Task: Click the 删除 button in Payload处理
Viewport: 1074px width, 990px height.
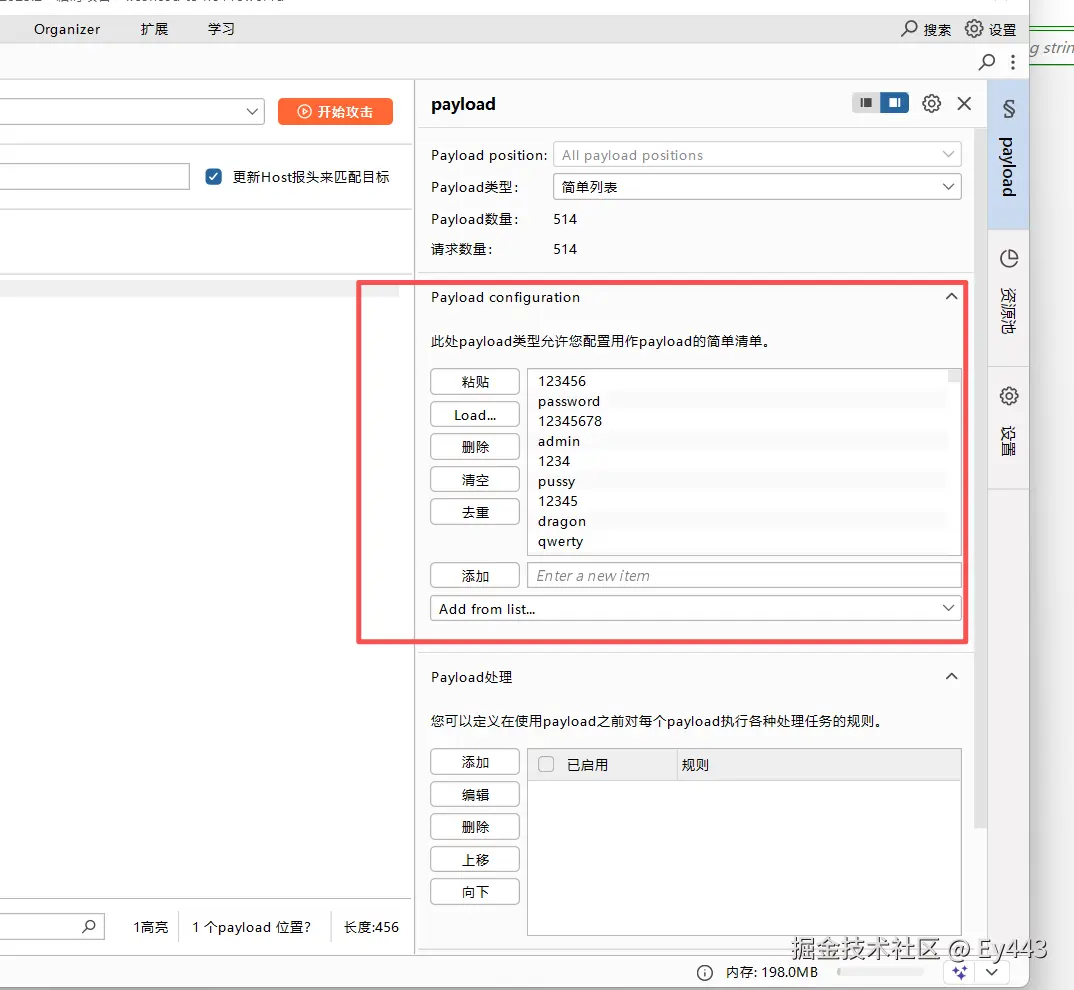Action: point(475,827)
